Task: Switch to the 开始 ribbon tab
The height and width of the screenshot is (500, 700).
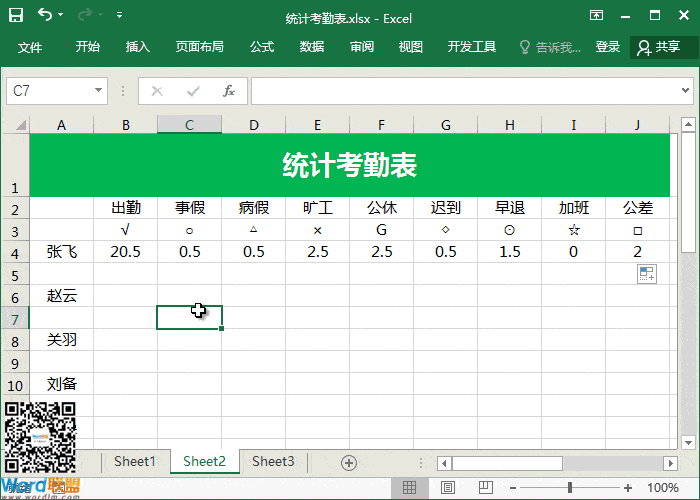Action: pos(88,46)
